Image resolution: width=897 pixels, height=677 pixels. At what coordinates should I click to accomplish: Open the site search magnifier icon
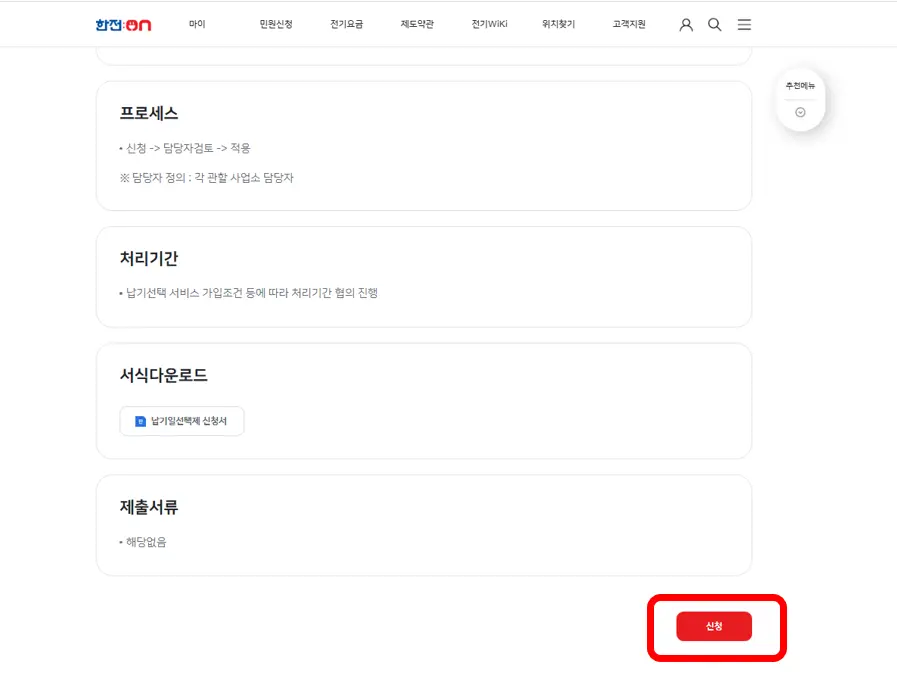pyautogui.click(x=714, y=25)
